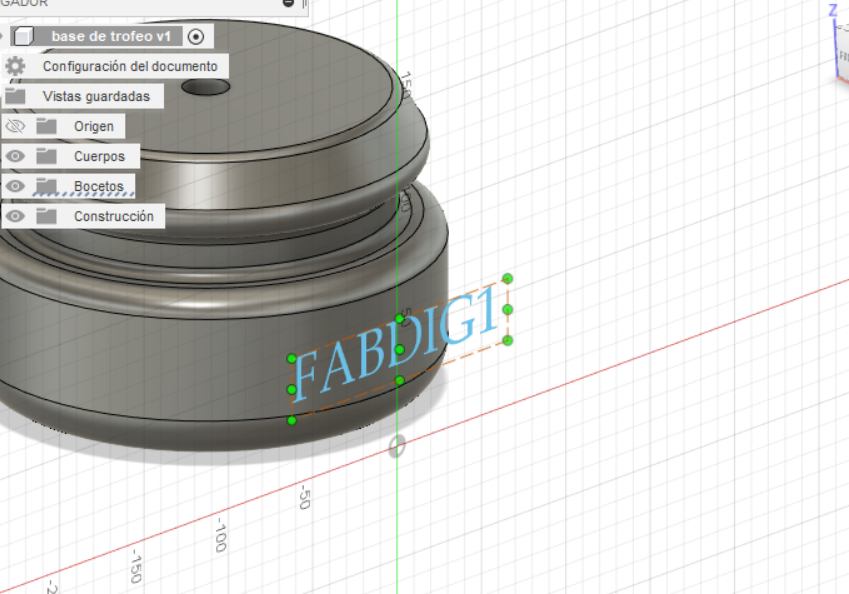
Task: Click the left-edge middle handle of the FABDIG1 text box
Action: (x=291, y=389)
